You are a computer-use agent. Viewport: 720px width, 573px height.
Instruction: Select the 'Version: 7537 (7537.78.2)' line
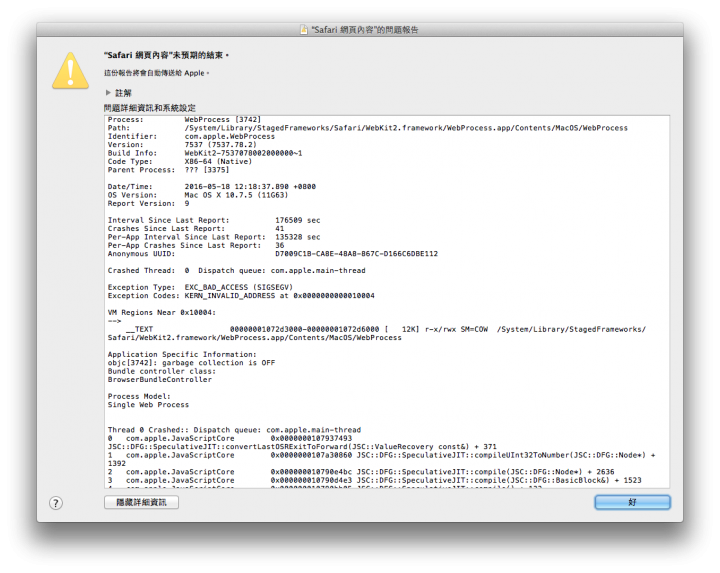[182, 145]
